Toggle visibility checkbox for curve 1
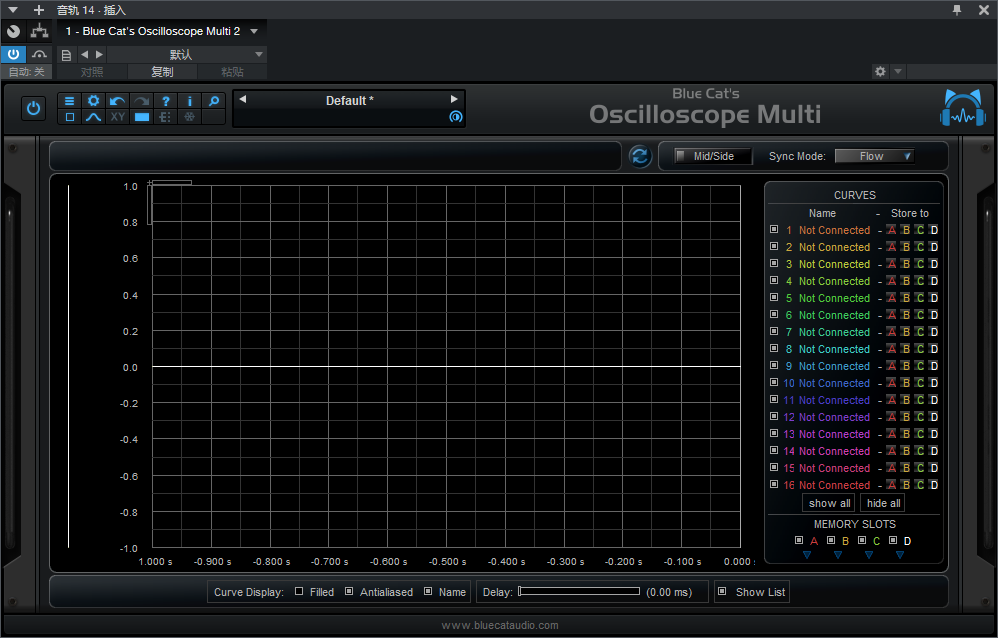The image size is (998, 638). point(774,229)
